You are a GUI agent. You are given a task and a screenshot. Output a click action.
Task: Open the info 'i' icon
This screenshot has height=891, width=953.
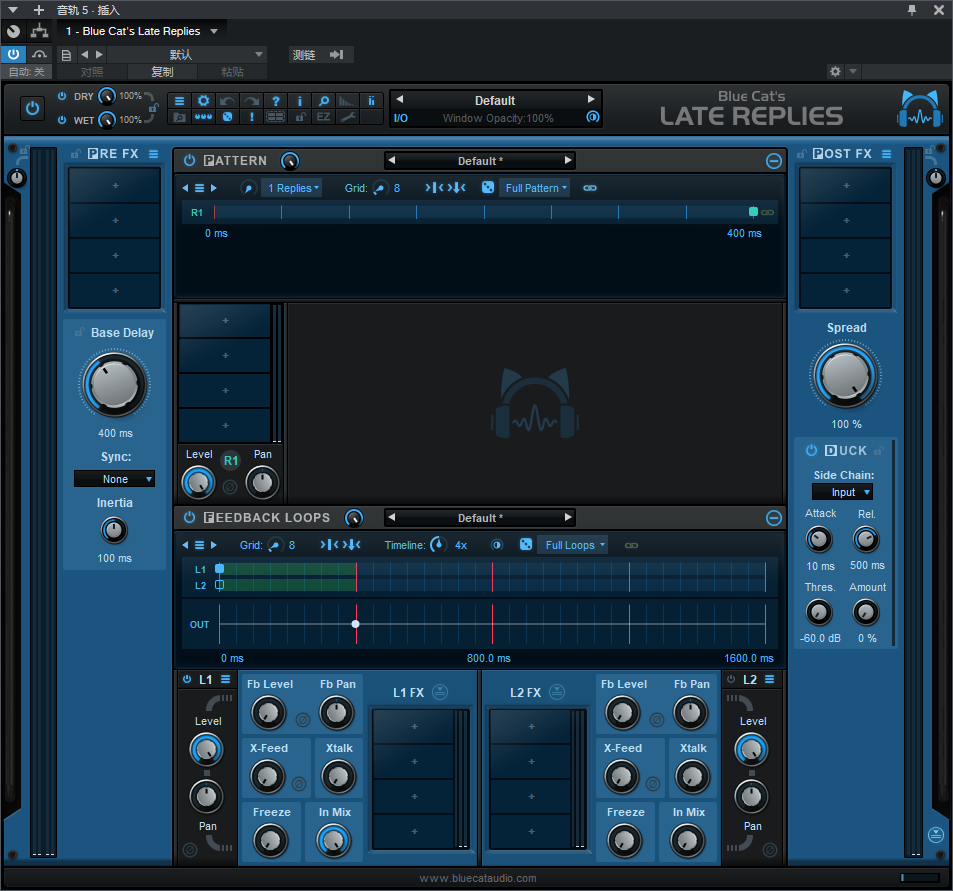[299, 101]
